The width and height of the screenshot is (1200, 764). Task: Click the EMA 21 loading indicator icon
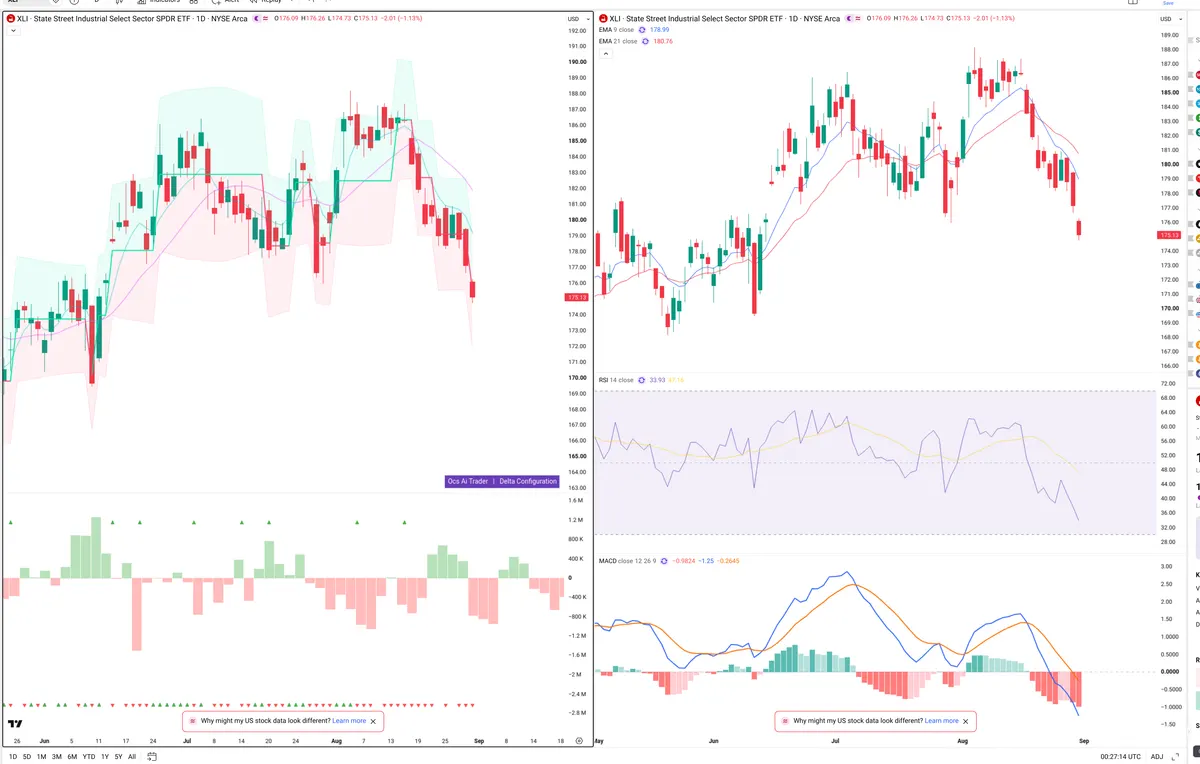click(646, 42)
